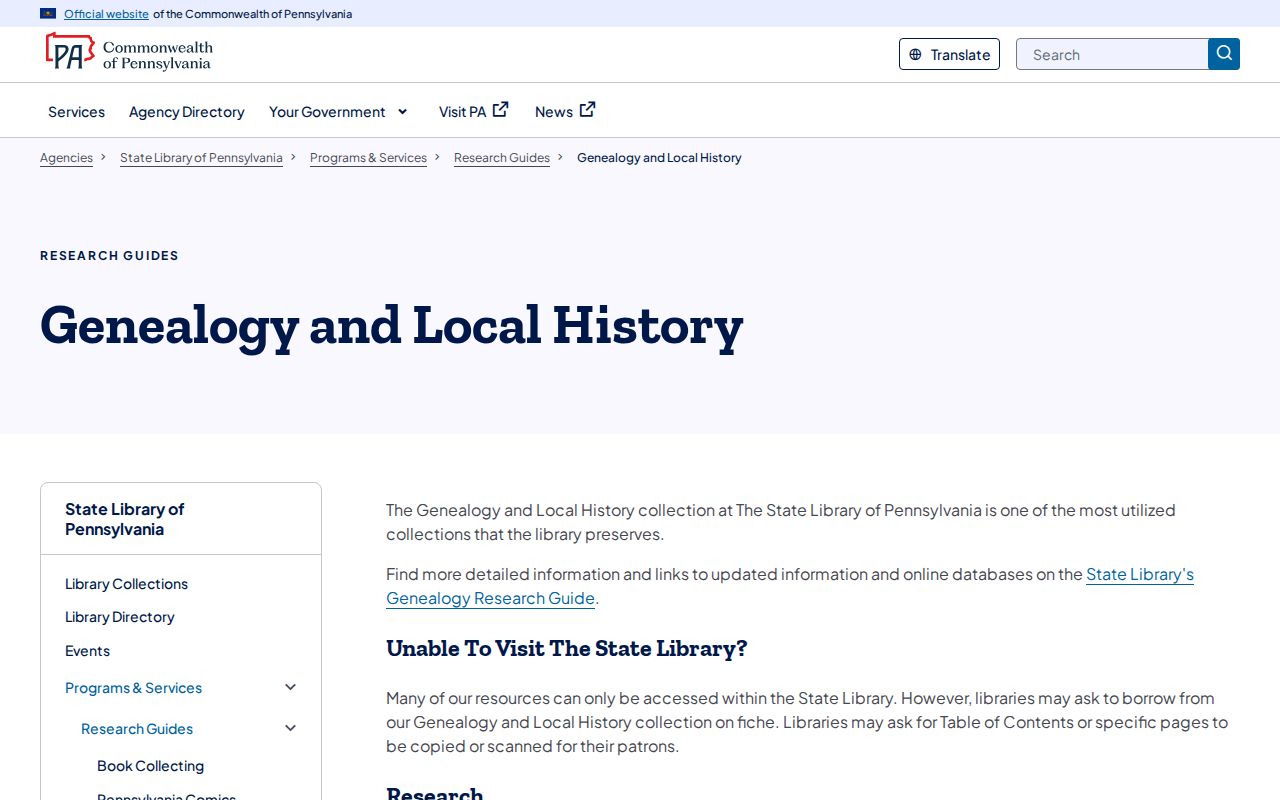Open Book Collecting in sidebar

[x=150, y=766]
